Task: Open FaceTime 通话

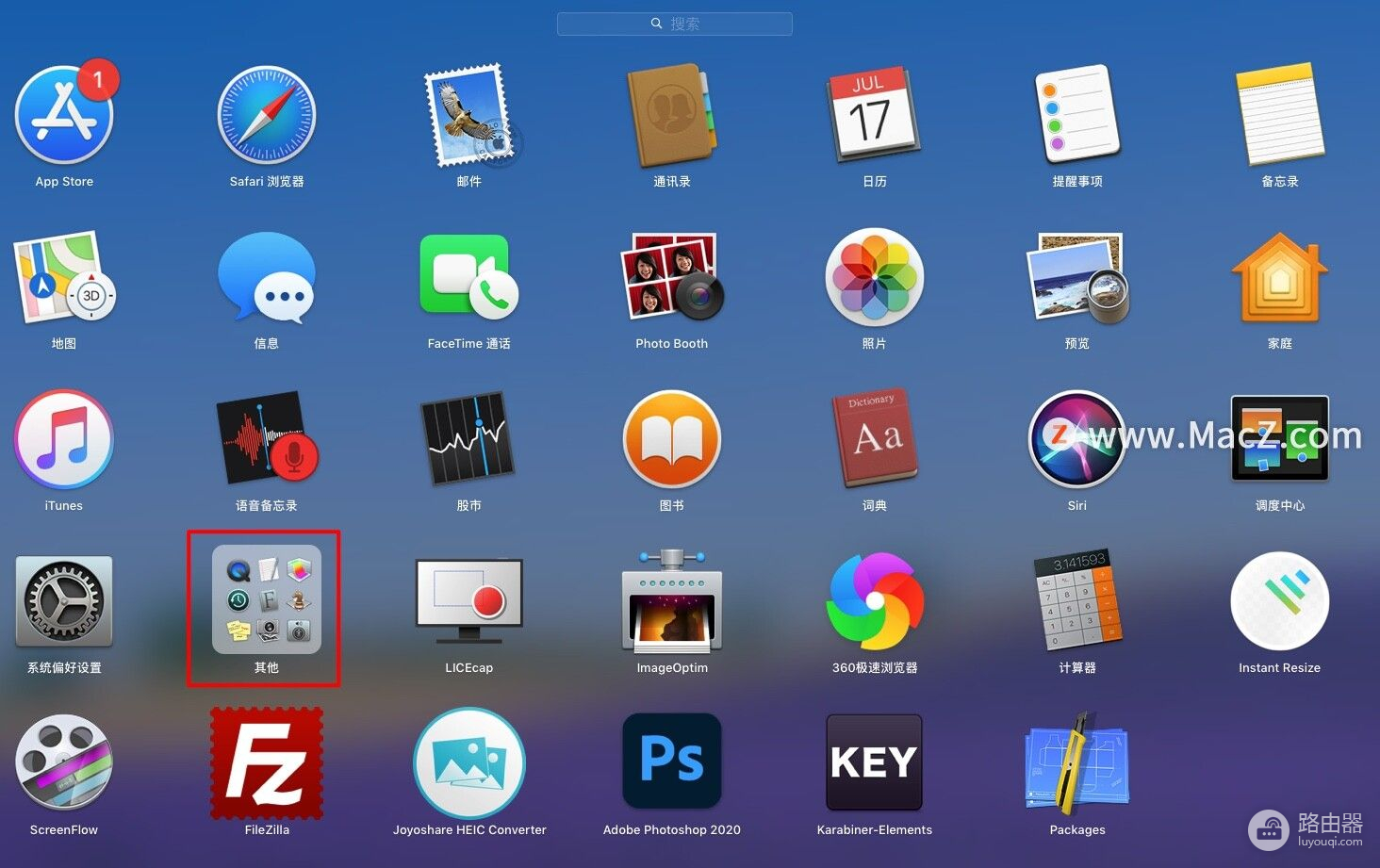Action: coord(469,277)
